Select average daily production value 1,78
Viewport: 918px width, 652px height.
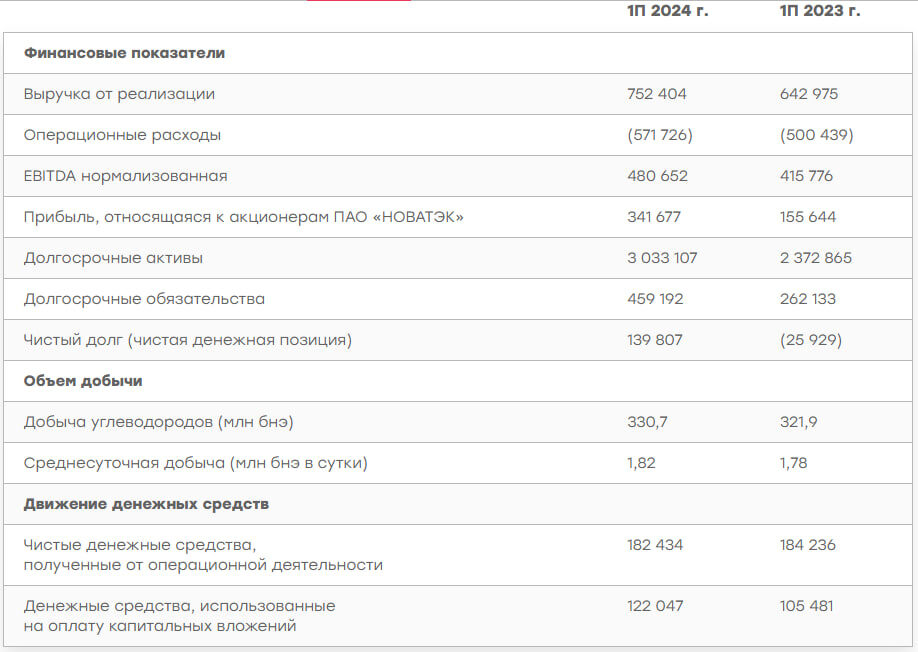point(793,463)
